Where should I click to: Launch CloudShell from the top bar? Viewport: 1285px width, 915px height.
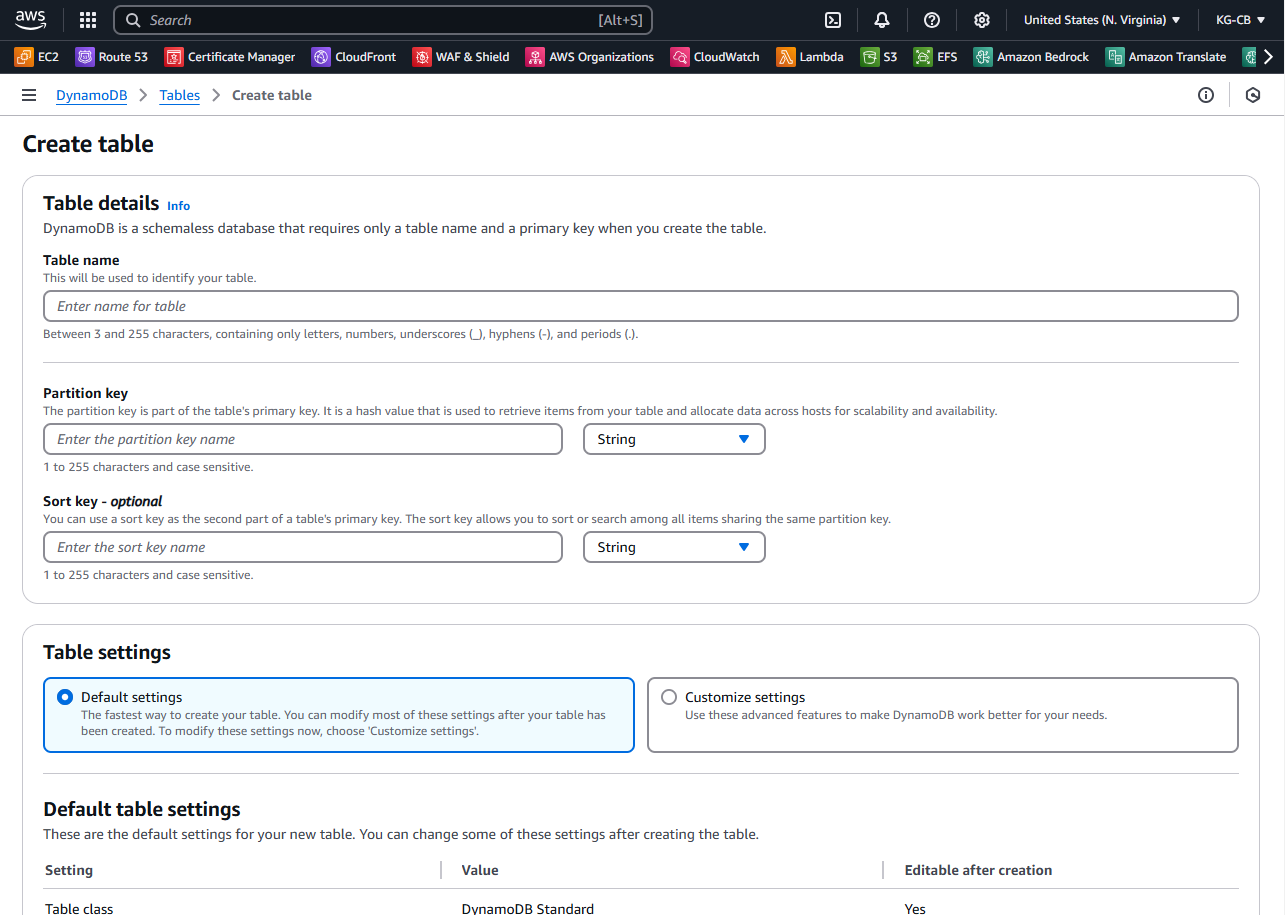coord(832,20)
